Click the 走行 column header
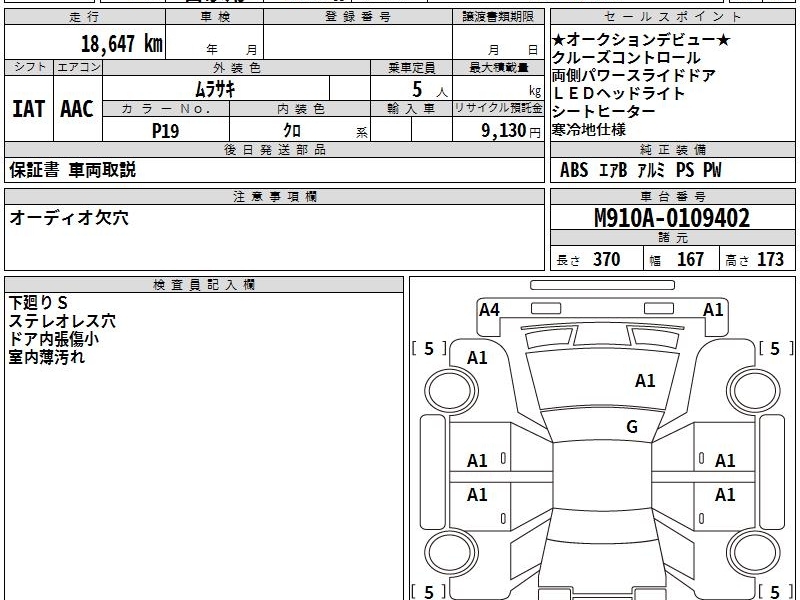 85,17
